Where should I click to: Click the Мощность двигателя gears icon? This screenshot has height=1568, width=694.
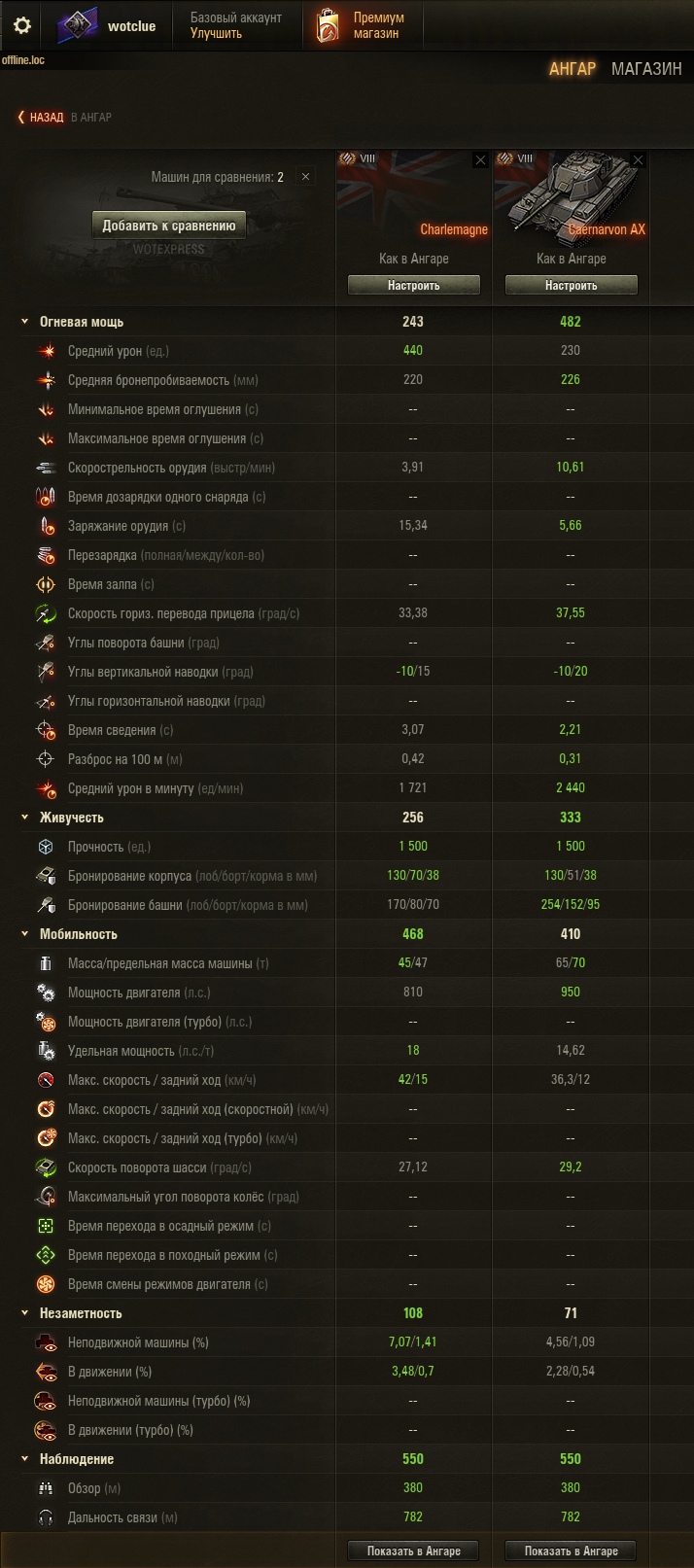46,993
